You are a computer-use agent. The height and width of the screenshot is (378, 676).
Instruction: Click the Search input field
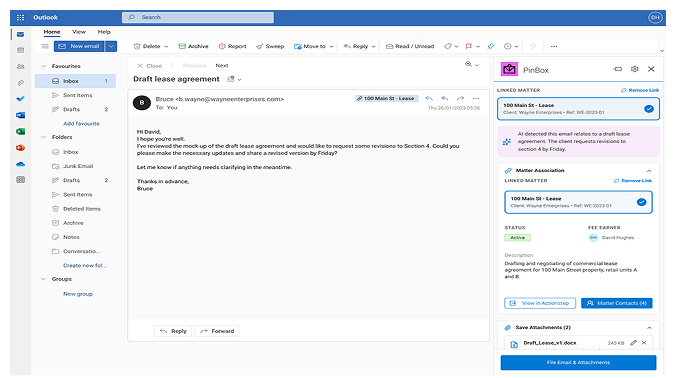[x=198, y=17]
